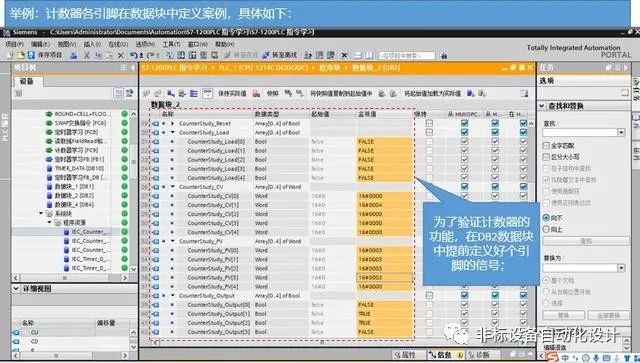The image size is (640, 363).
Task: Toggle 保持 checkbox for CounterStudy_Output row
Action: (429, 295)
